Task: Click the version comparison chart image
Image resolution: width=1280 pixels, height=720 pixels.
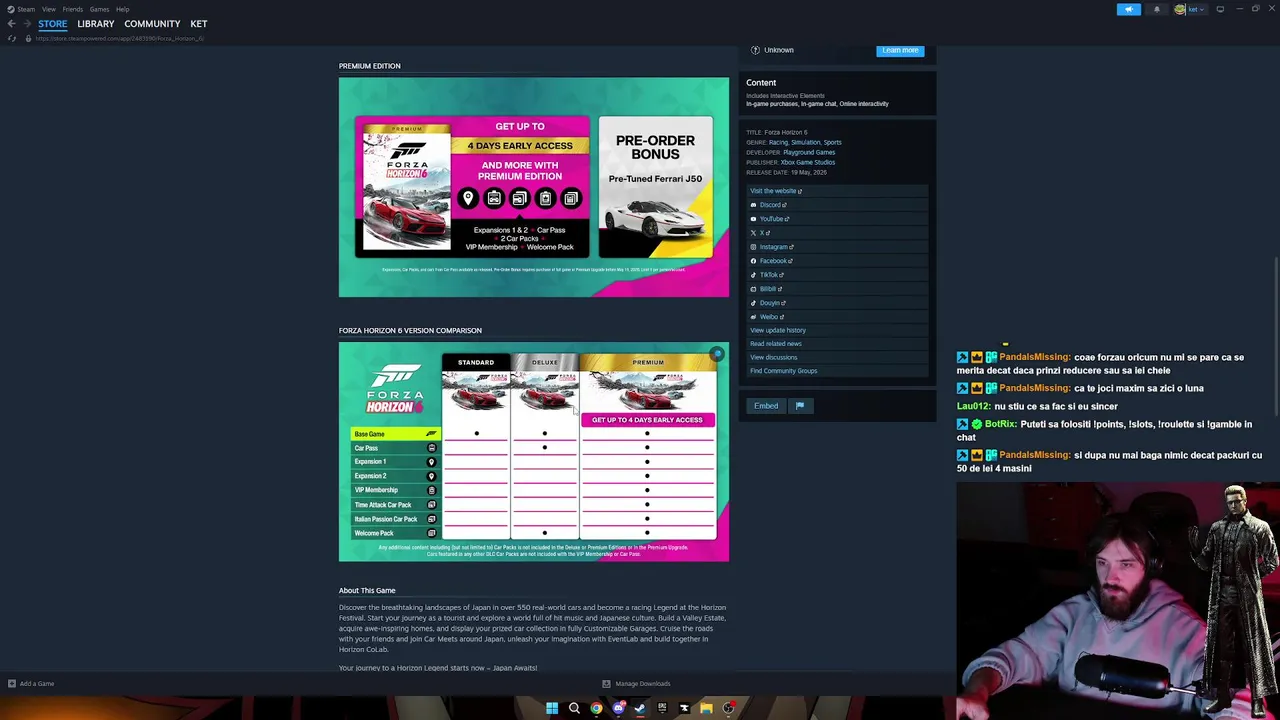Action: 534,452
